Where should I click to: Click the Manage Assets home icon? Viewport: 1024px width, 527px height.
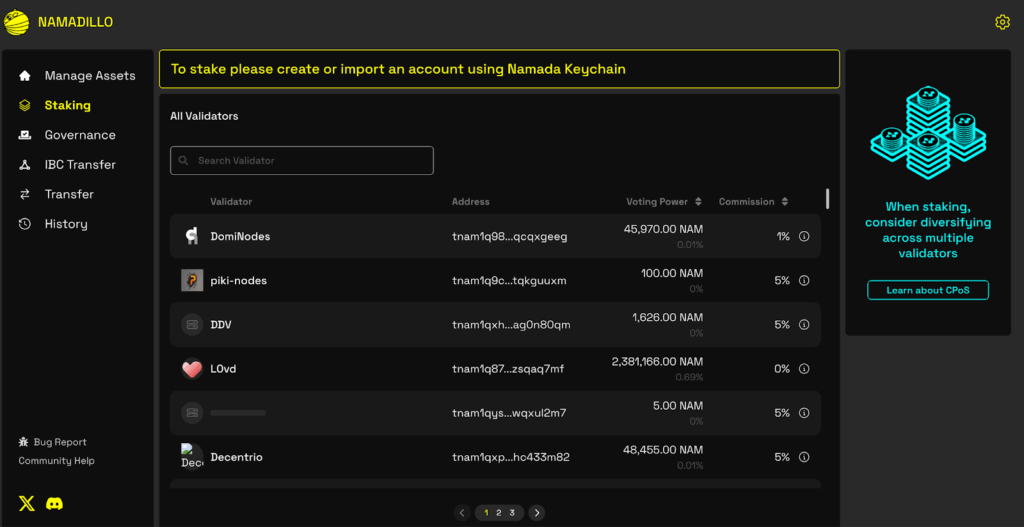[25, 76]
